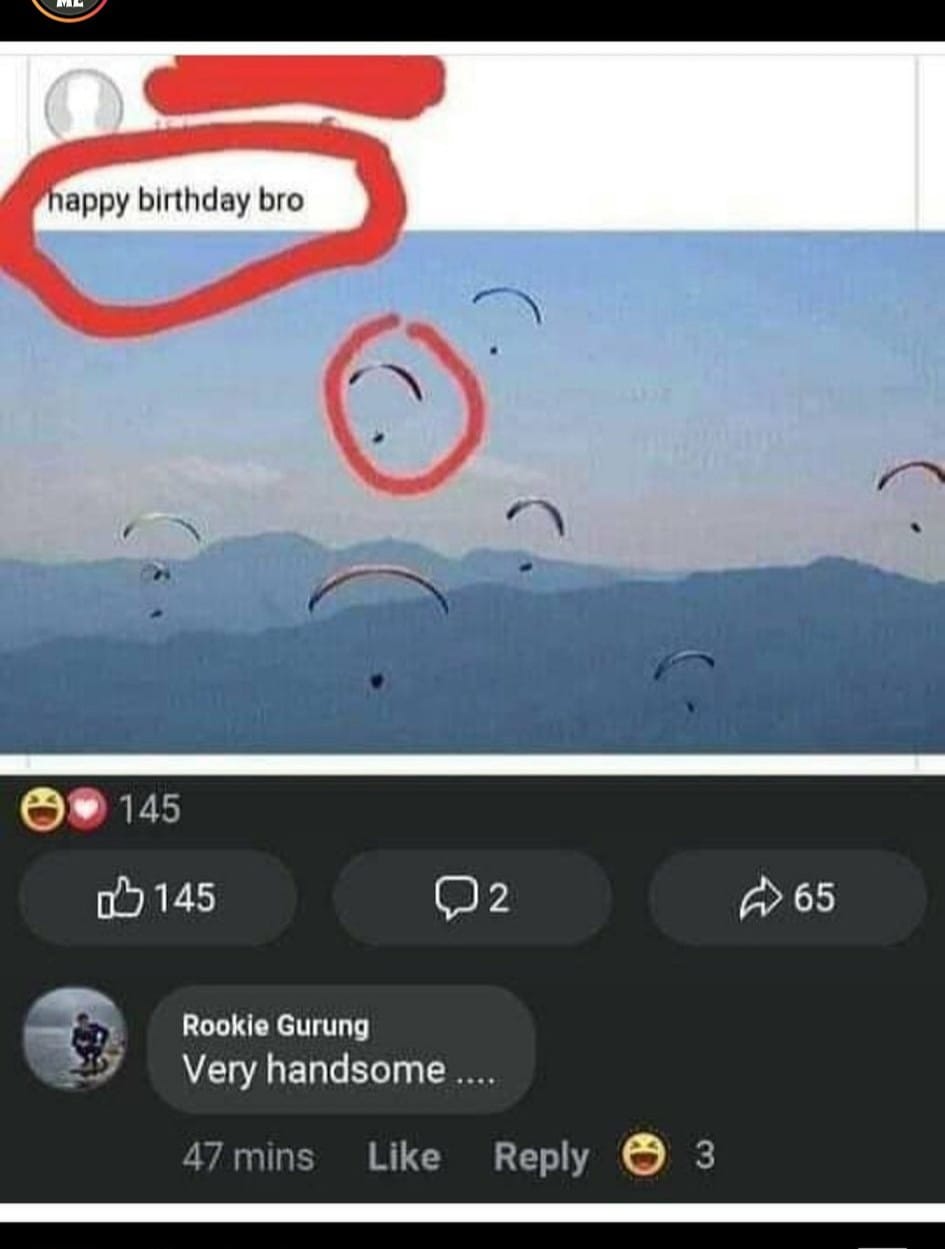Click the happy birthday bro post text
The image size is (945, 1249).
tap(176, 201)
